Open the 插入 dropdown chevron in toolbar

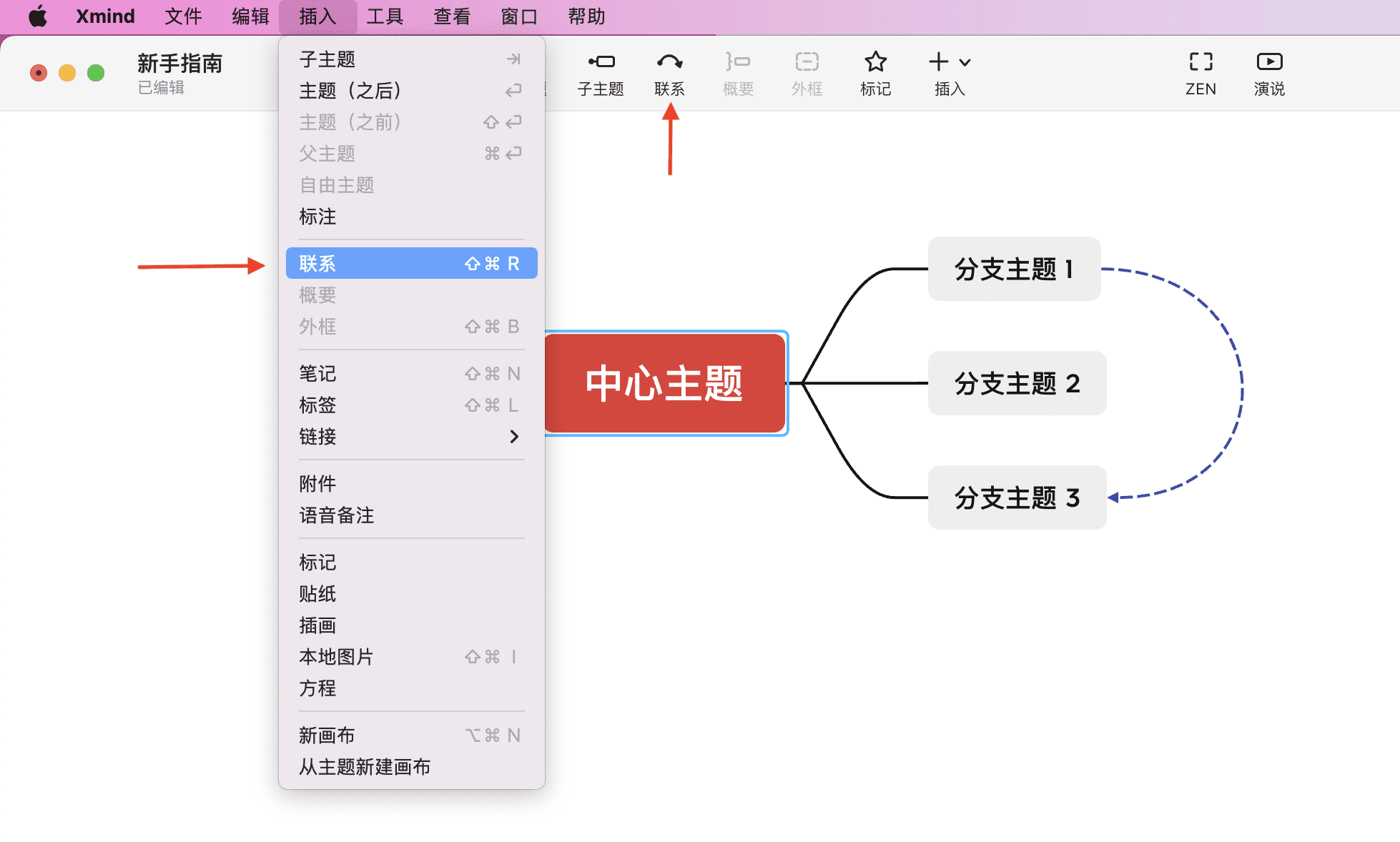(x=965, y=61)
